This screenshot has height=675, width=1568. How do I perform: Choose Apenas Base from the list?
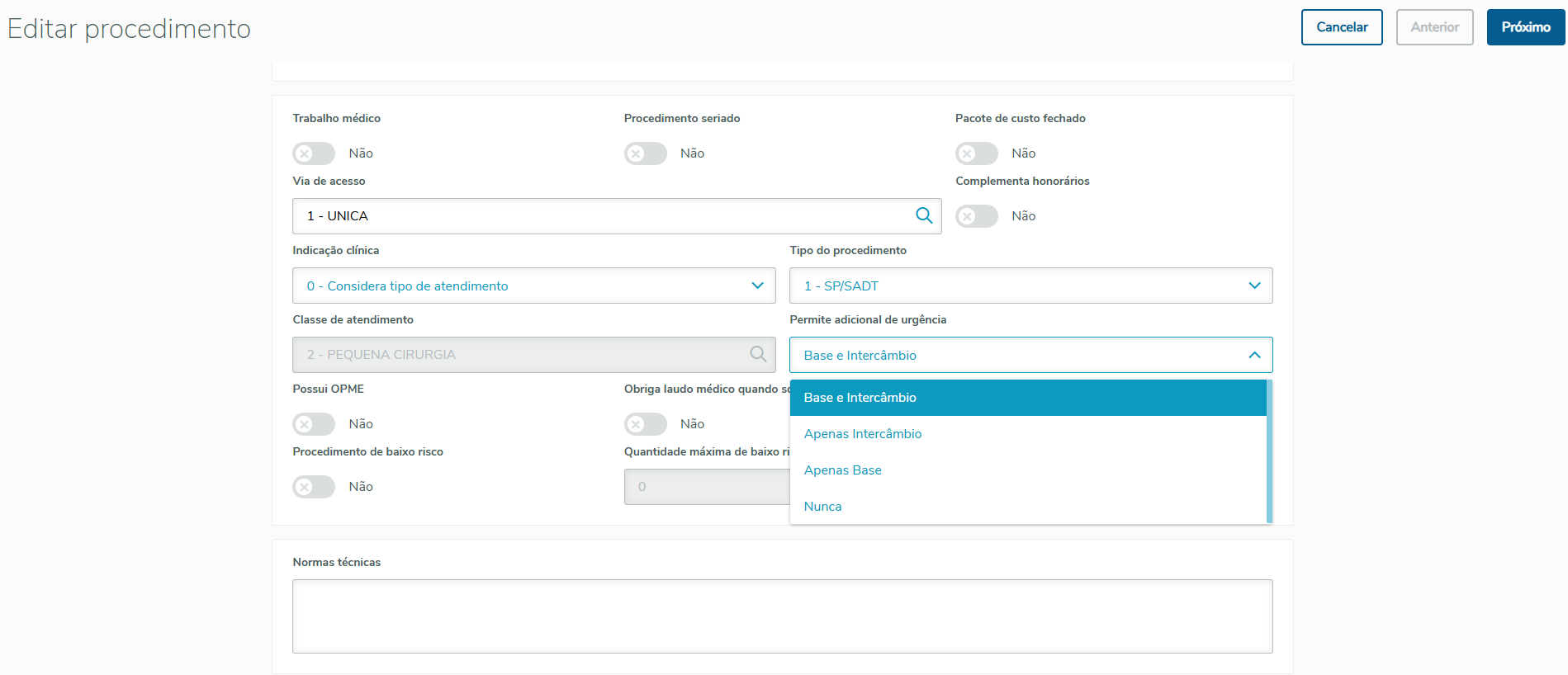(x=843, y=470)
